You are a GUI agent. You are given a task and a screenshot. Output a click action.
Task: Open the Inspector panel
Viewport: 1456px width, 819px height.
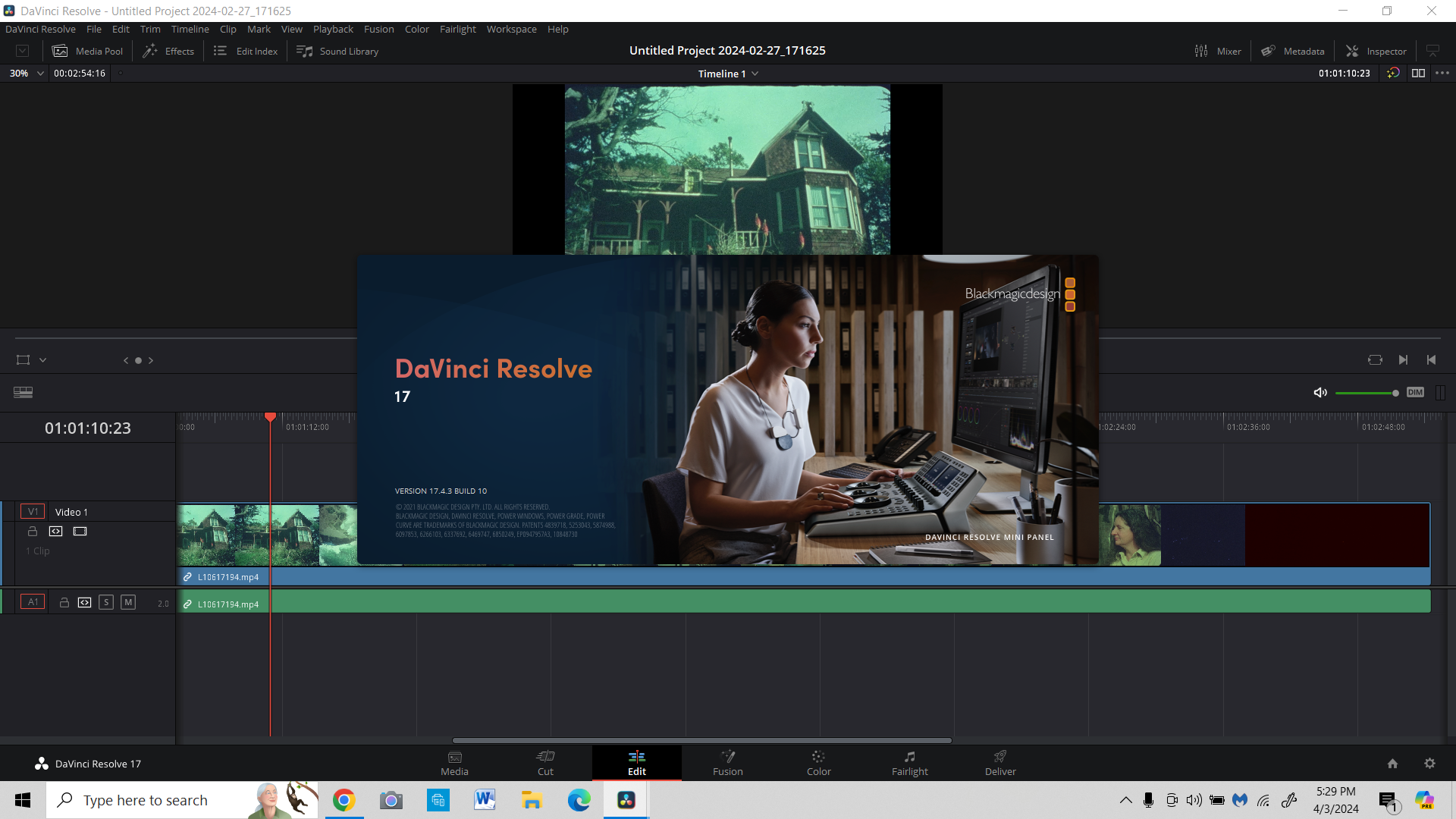[x=1376, y=51]
